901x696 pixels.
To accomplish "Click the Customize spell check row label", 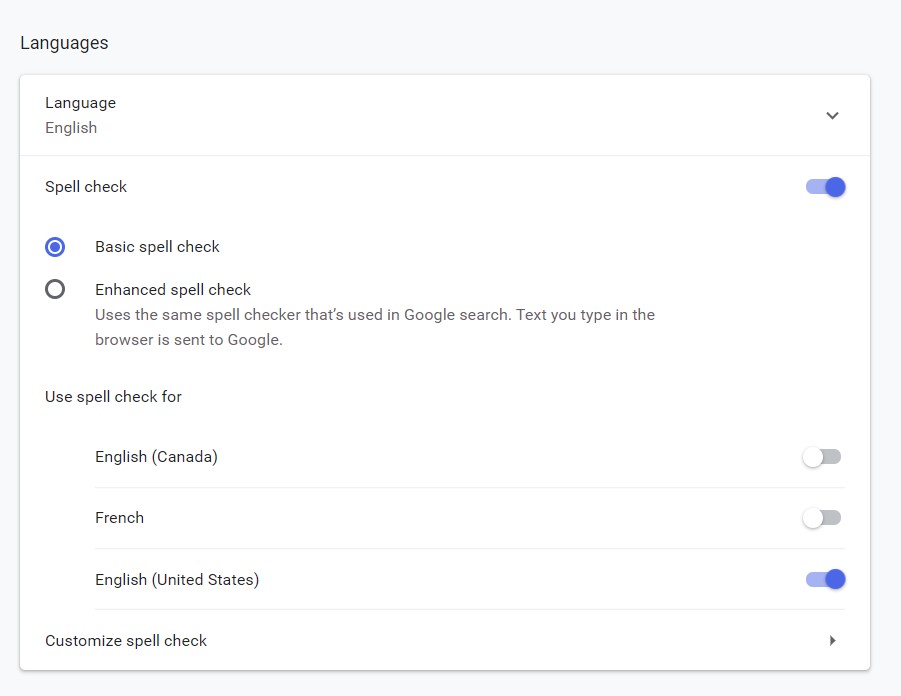I will 126,641.
